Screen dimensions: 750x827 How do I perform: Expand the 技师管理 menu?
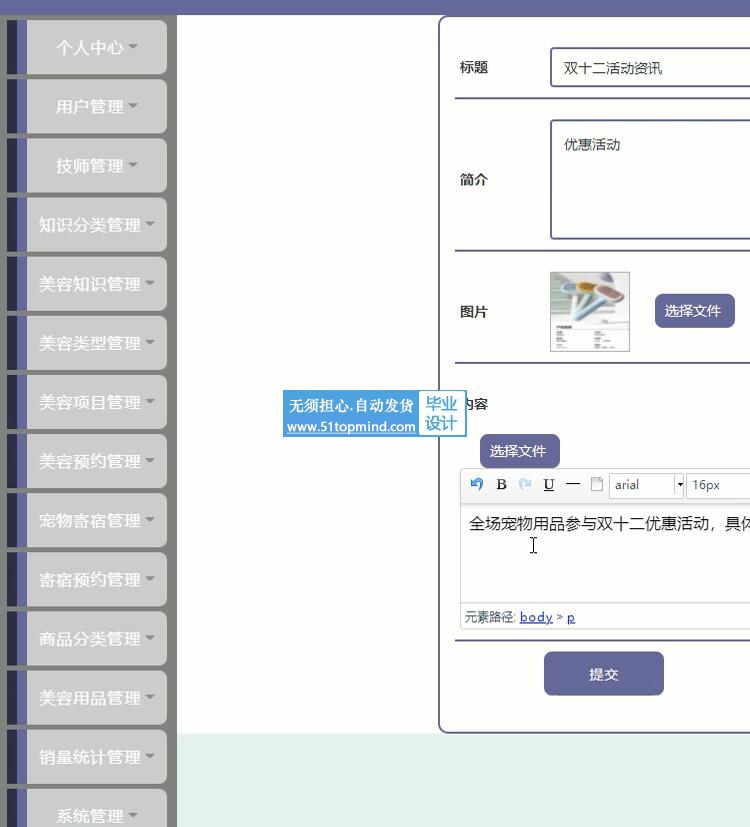97,166
